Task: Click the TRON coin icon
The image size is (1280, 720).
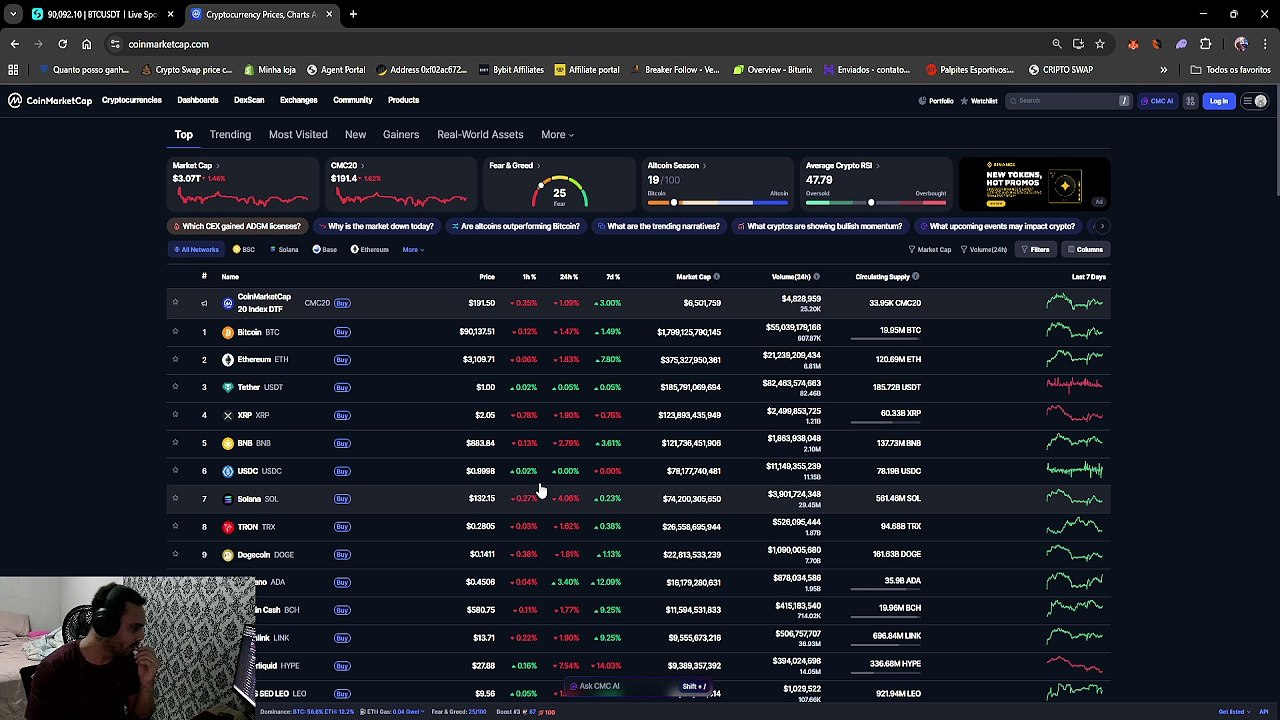Action: click(228, 527)
